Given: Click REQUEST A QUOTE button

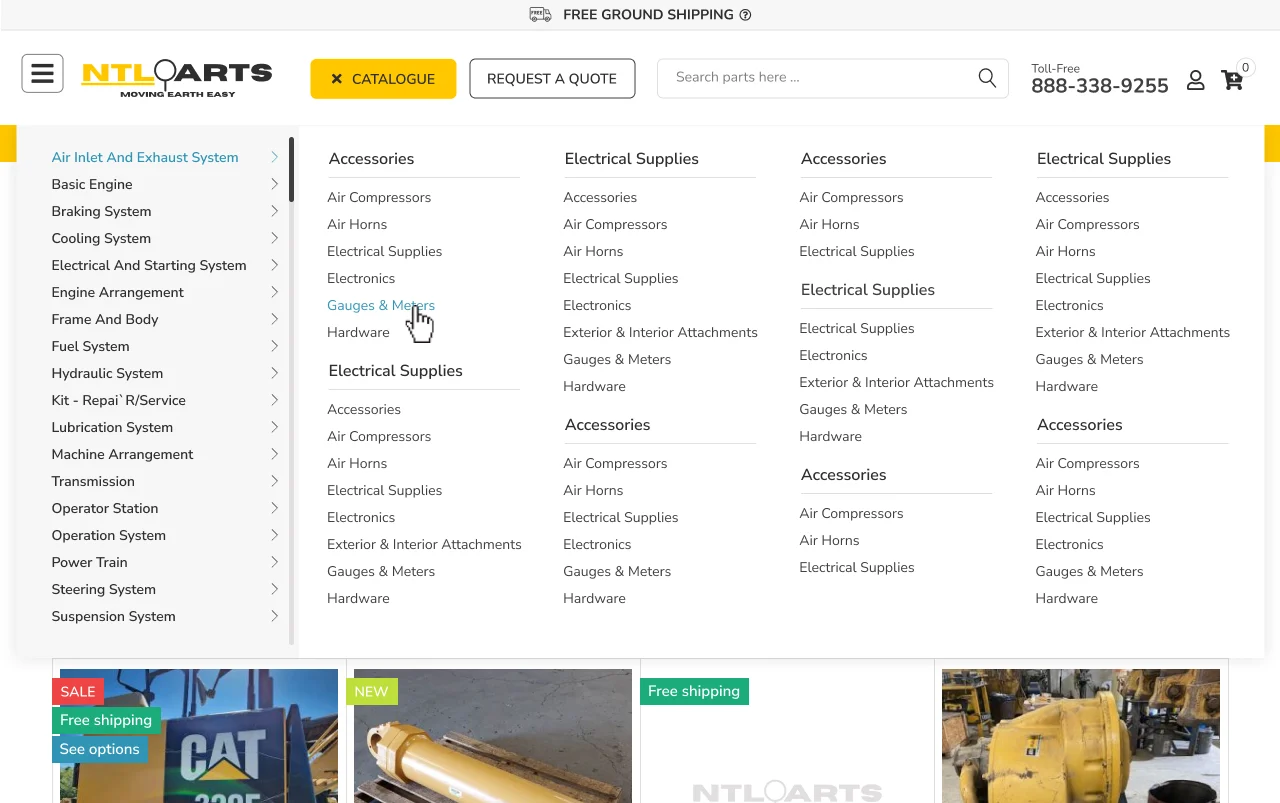Looking at the screenshot, I should (x=552, y=79).
